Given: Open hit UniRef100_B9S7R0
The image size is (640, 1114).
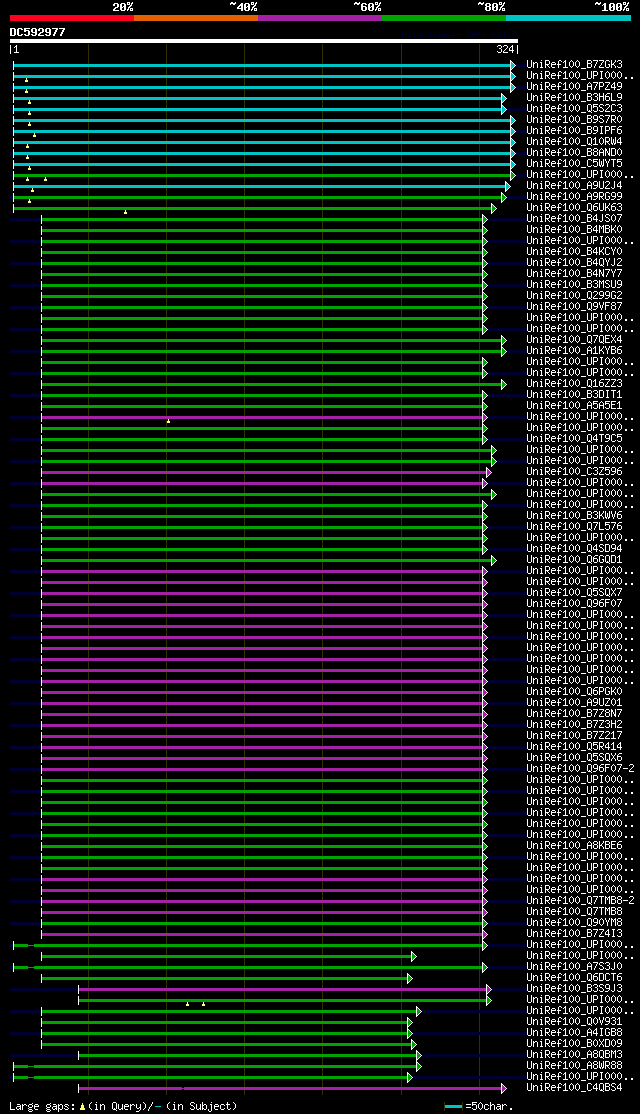Looking at the screenshot, I should [575, 119].
